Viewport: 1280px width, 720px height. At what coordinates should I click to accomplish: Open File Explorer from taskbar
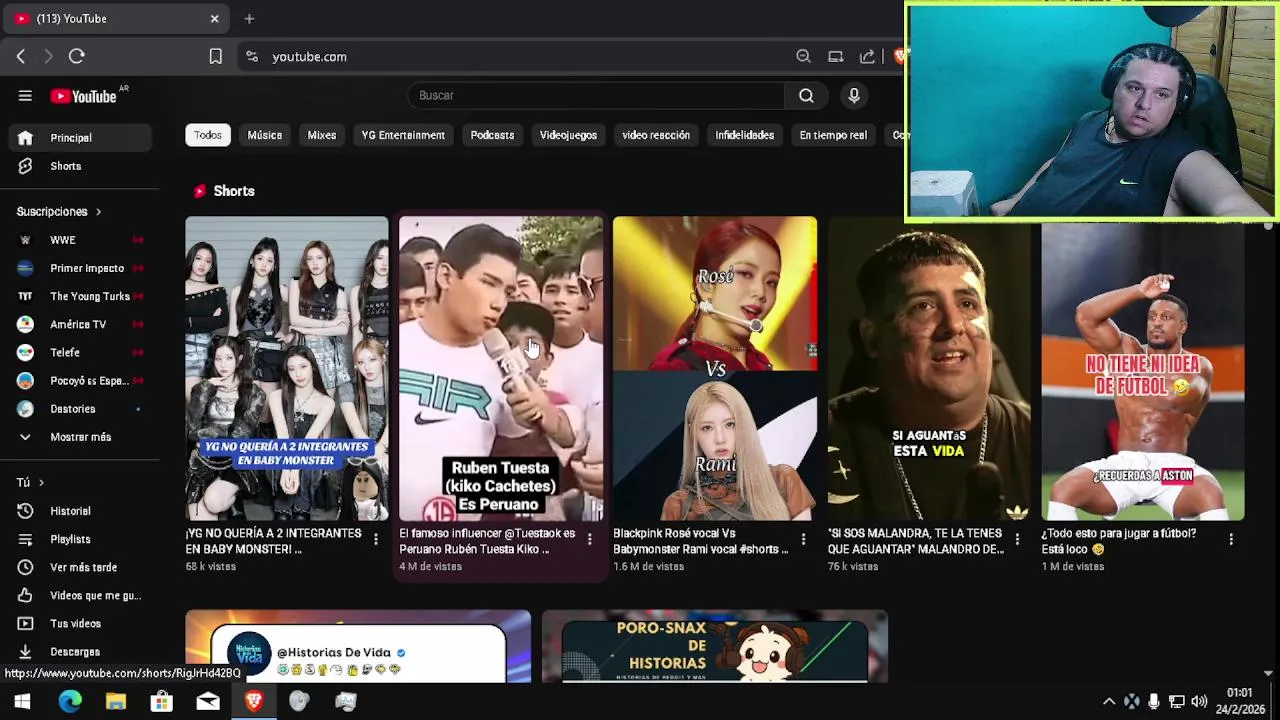116,702
